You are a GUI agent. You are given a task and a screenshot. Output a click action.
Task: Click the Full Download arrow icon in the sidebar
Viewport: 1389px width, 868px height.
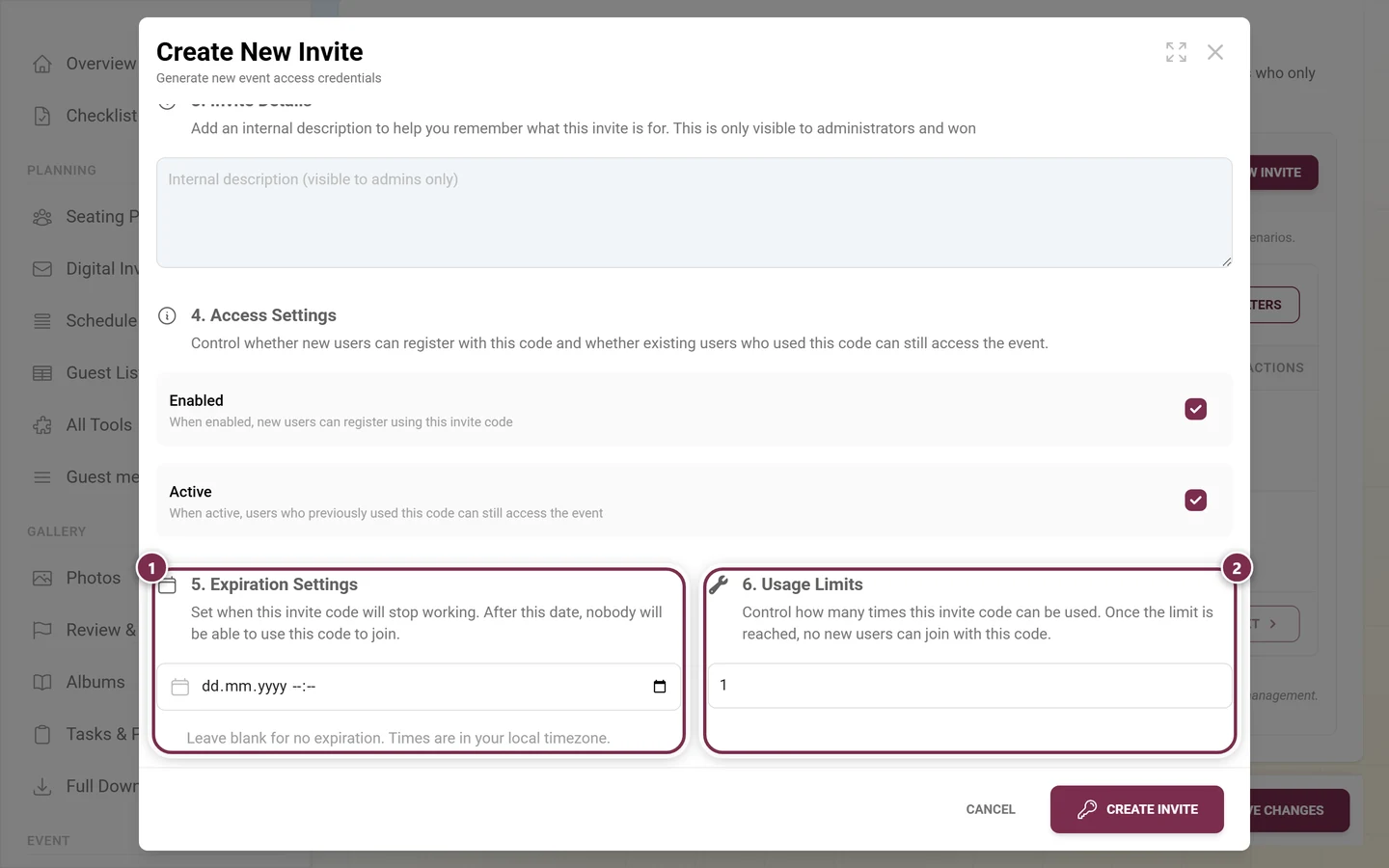pos(42,786)
